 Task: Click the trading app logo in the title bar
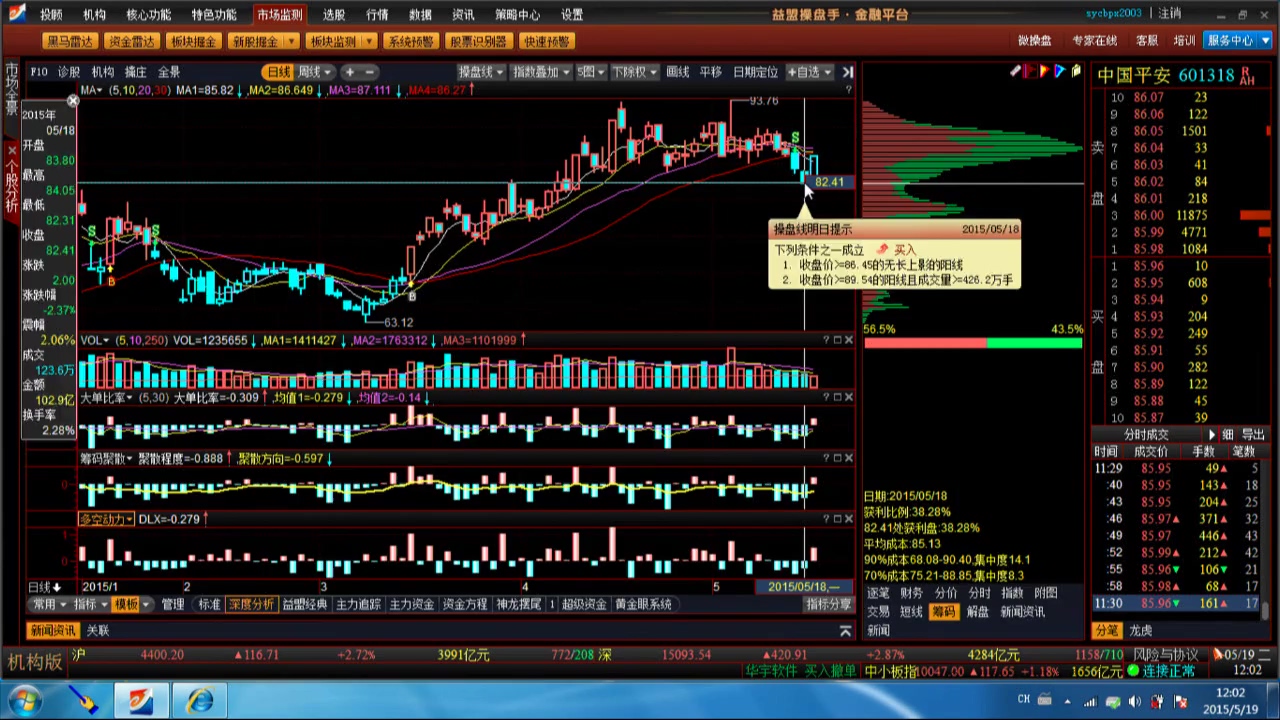(x=17, y=13)
